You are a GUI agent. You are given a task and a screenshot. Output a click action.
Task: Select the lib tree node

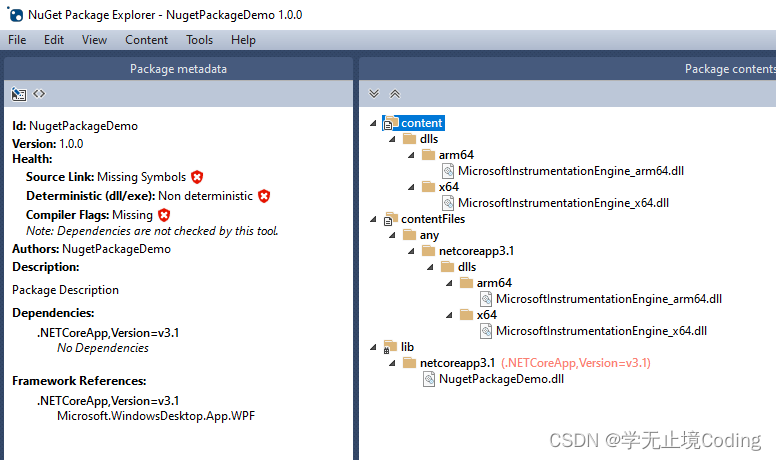(407, 347)
